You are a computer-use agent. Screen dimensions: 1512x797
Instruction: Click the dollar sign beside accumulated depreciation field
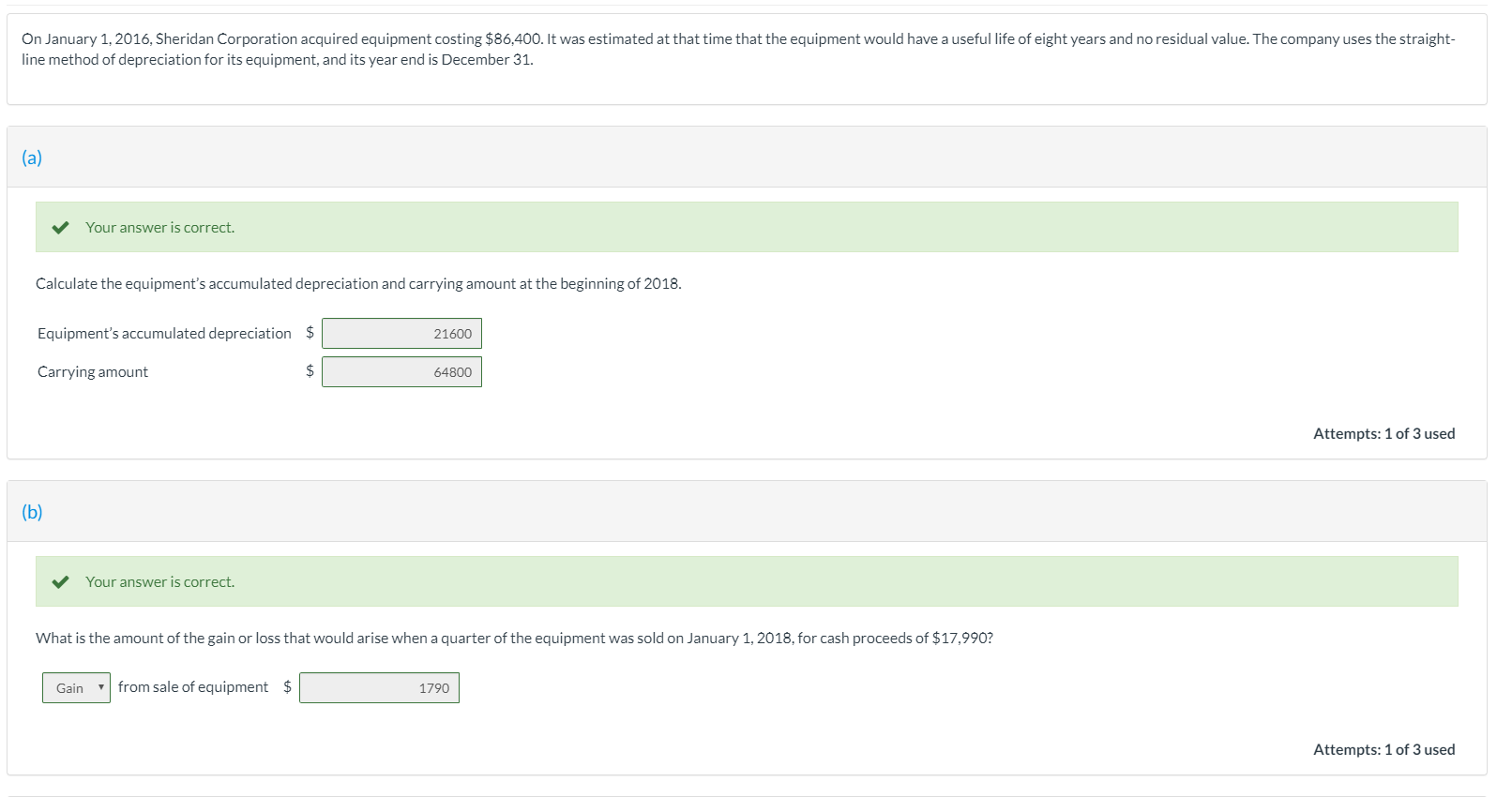(x=309, y=332)
